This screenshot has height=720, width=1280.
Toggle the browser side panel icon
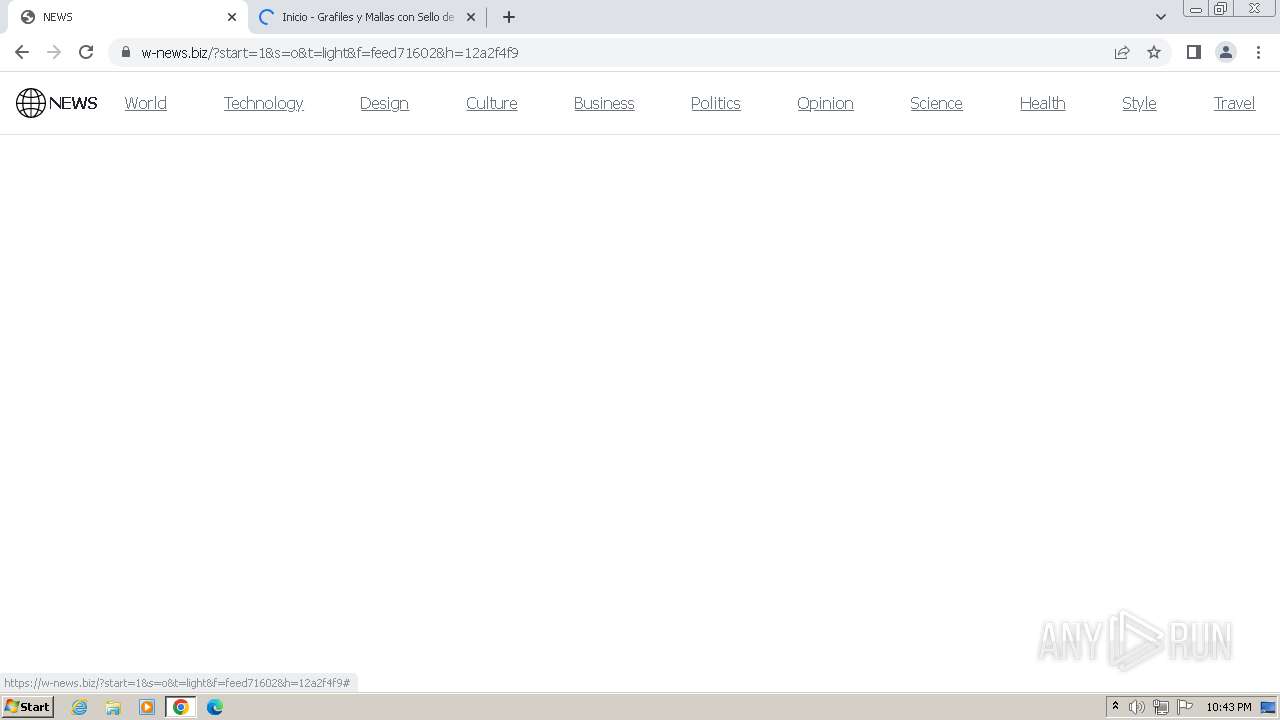(x=1193, y=52)
